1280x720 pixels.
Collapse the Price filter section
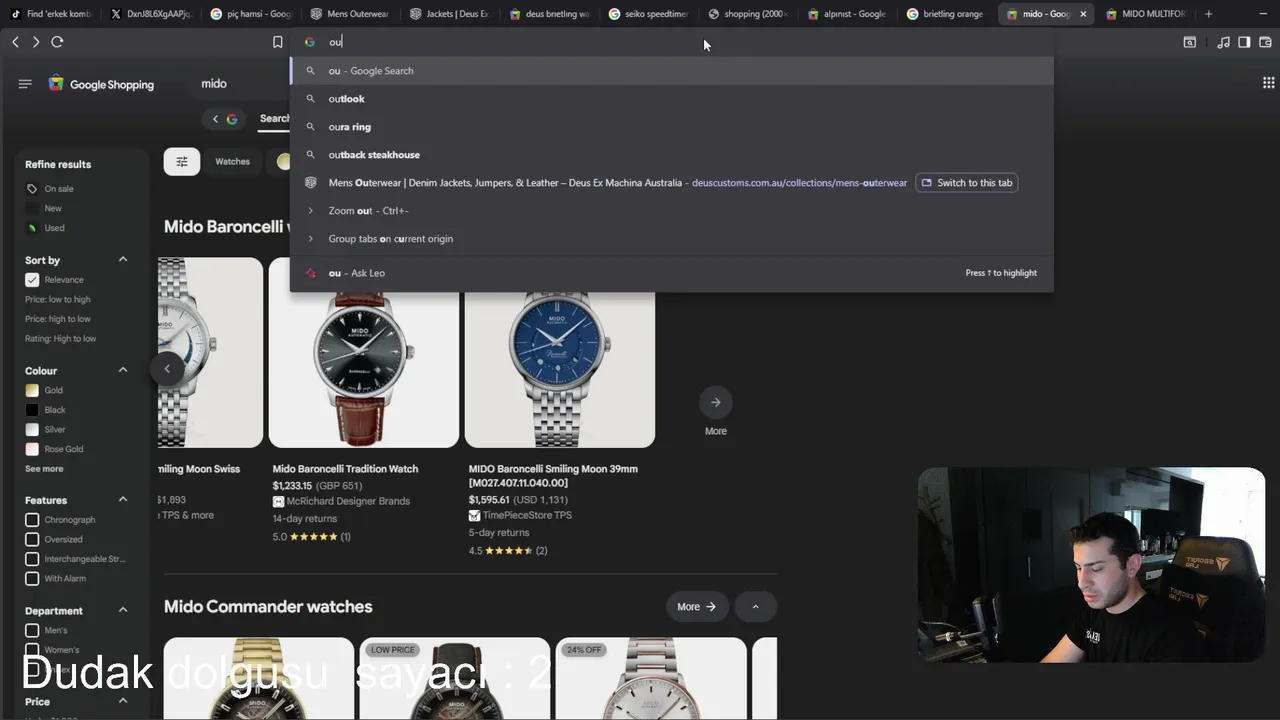click(123, 701)
